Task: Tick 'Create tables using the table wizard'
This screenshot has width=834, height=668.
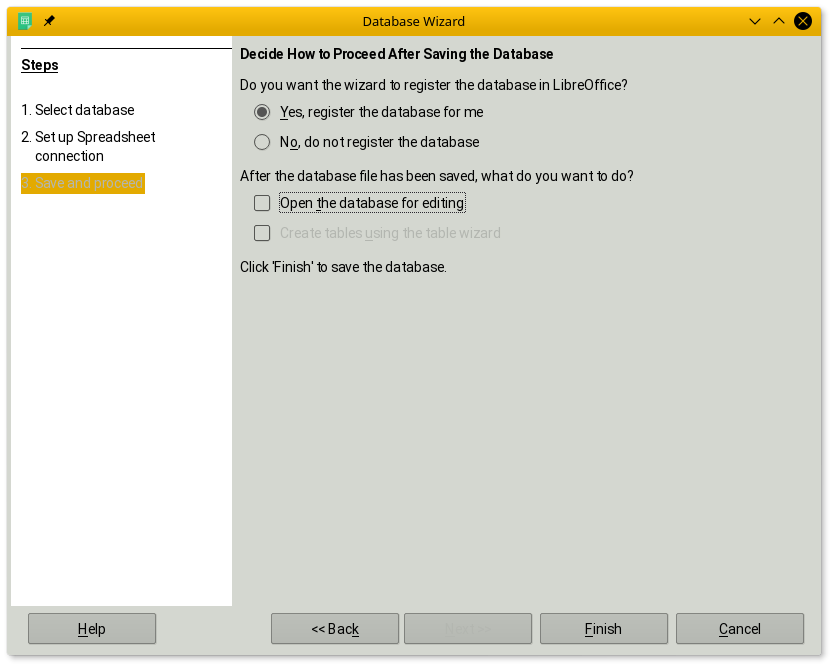Action: [x=262, y=233]
